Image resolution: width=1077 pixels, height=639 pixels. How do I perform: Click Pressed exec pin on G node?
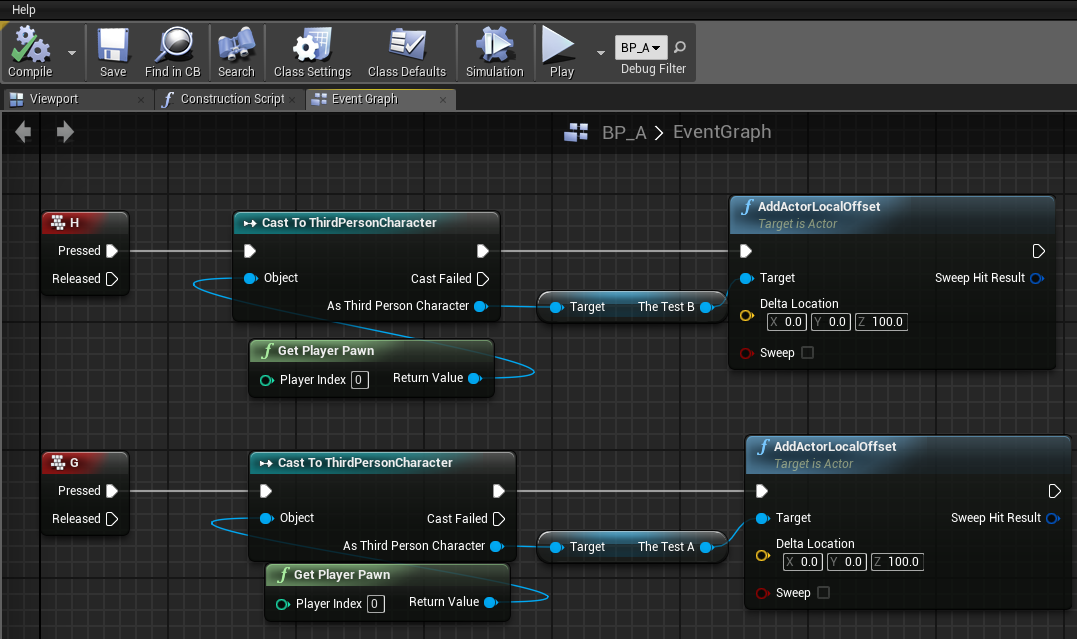coord(112,491)
